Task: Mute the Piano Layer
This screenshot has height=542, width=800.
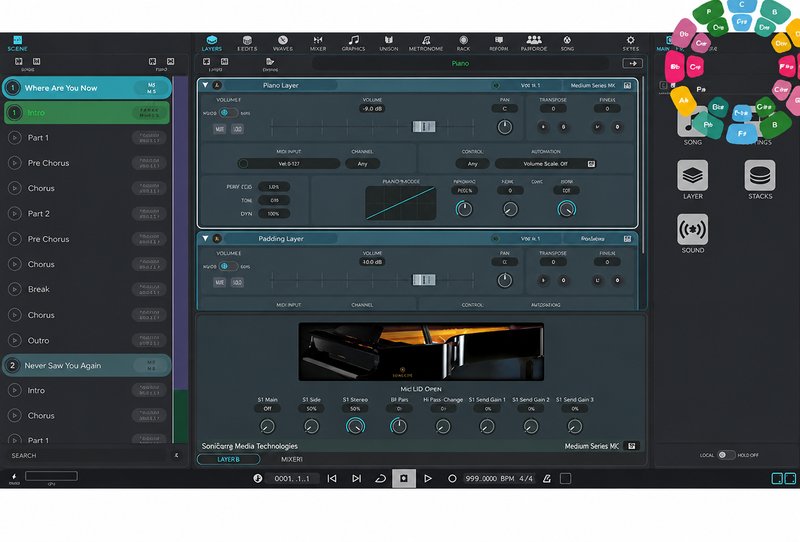Action: (219, 129)
